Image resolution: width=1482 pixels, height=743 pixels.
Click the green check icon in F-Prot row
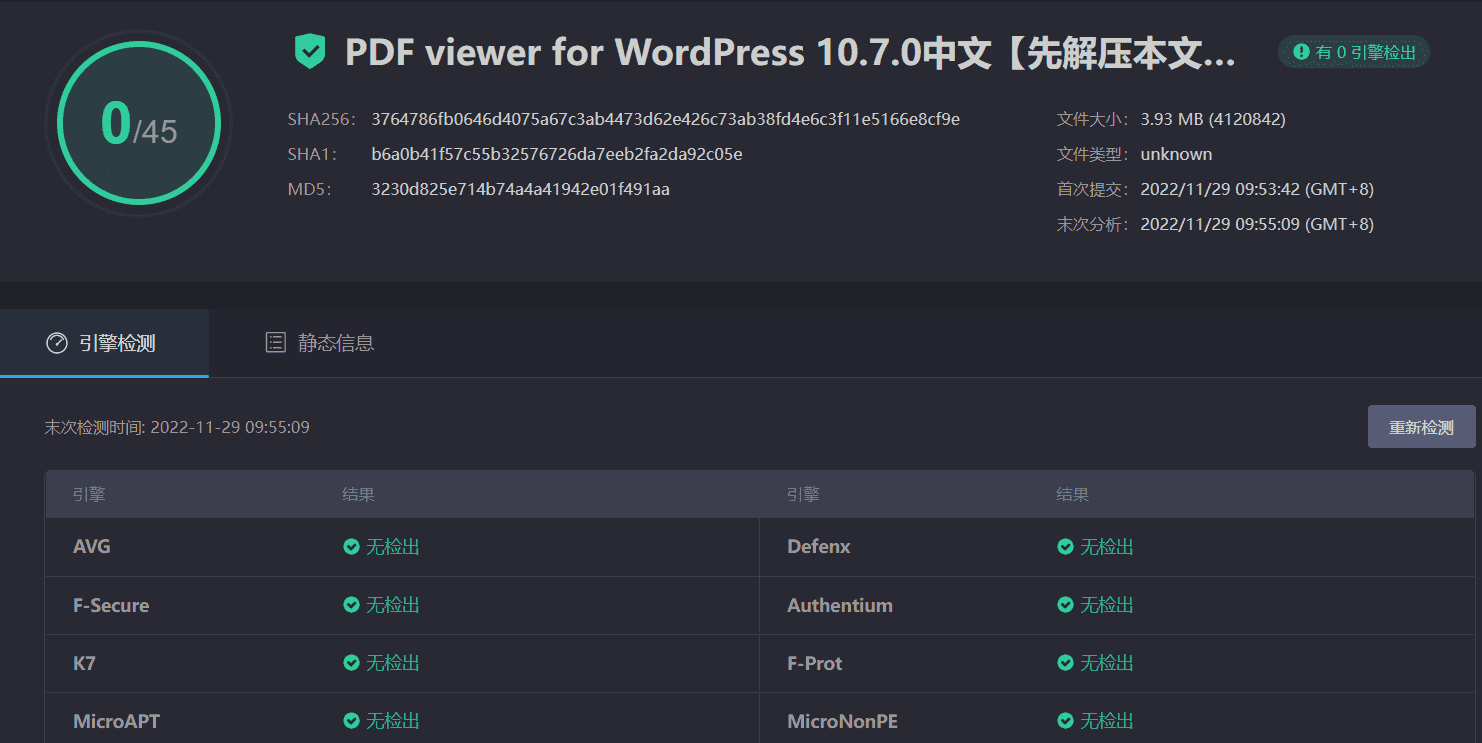click(1065, 663)
